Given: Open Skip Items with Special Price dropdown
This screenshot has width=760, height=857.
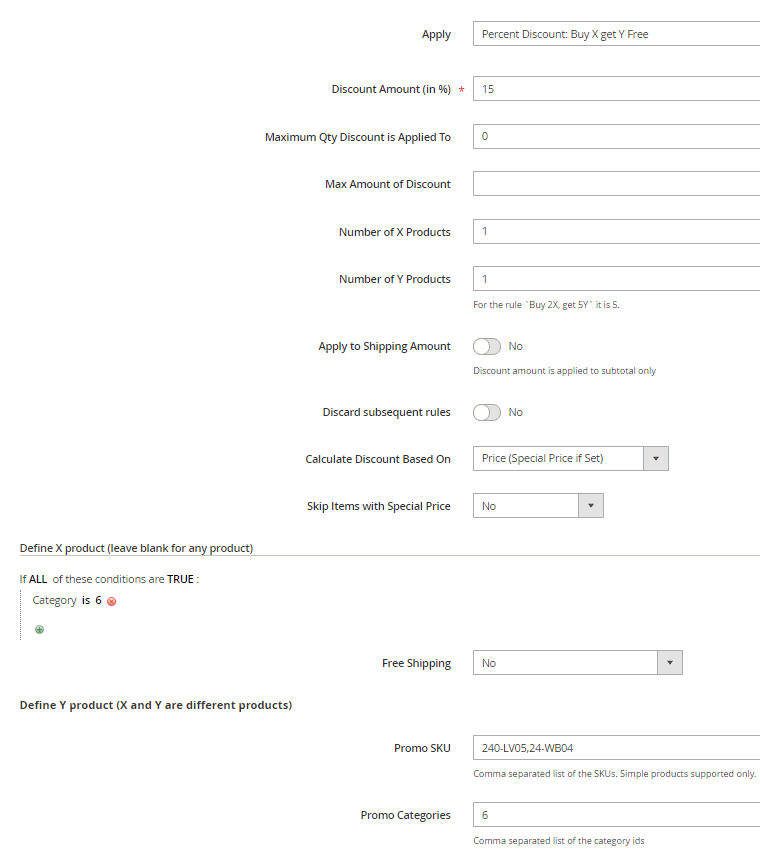Looking at the screenshot, I should (x=537, y=506).
